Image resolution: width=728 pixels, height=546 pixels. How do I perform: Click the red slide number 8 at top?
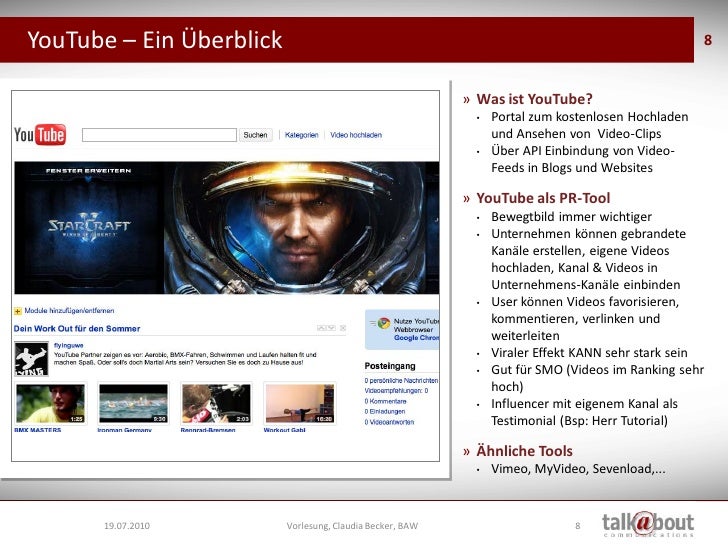(x=708, y=40)
